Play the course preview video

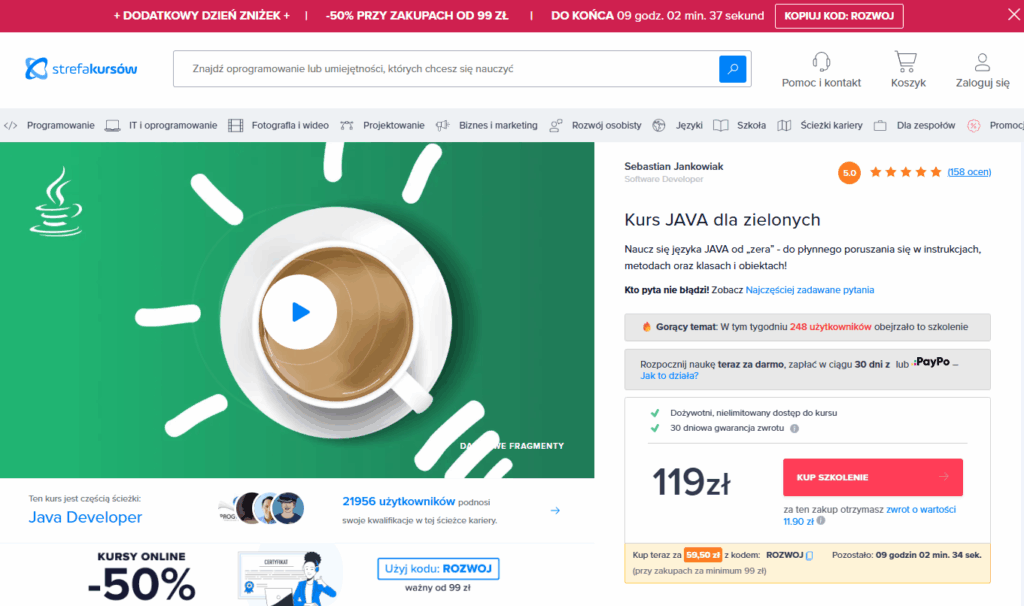tap(300, 312)
